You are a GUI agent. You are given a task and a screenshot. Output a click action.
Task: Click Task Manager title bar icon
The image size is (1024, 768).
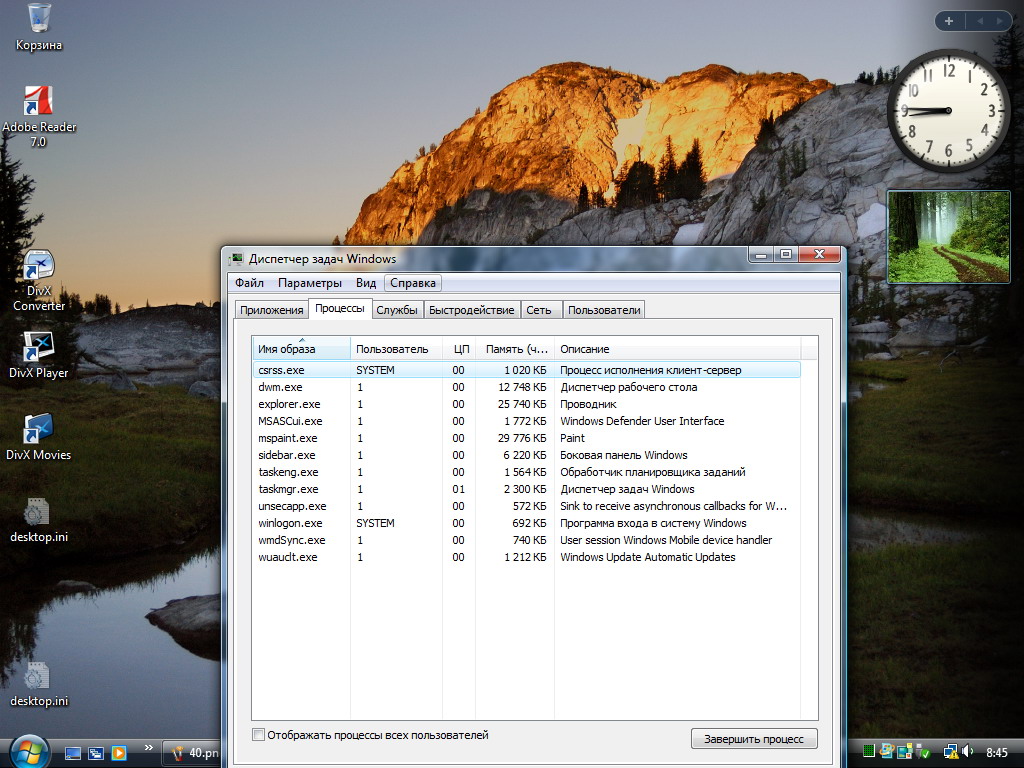pyautogui.click(x=236, y=259)
